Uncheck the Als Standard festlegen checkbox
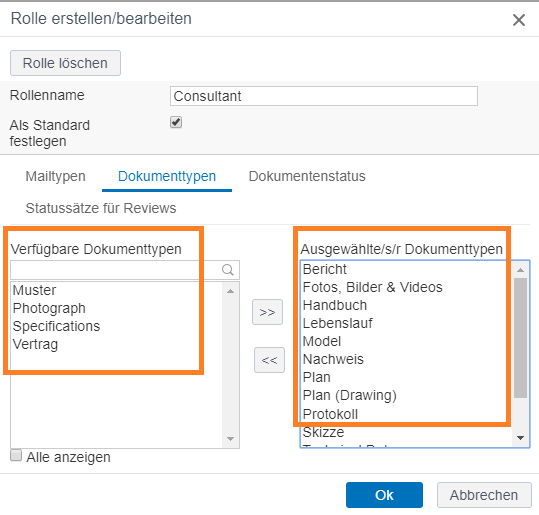 click(x=176, y=122)
